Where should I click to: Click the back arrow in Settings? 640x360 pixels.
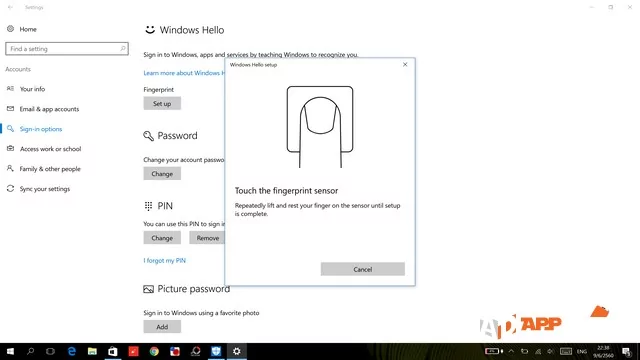pyautogui.click(x=10, y=7)
